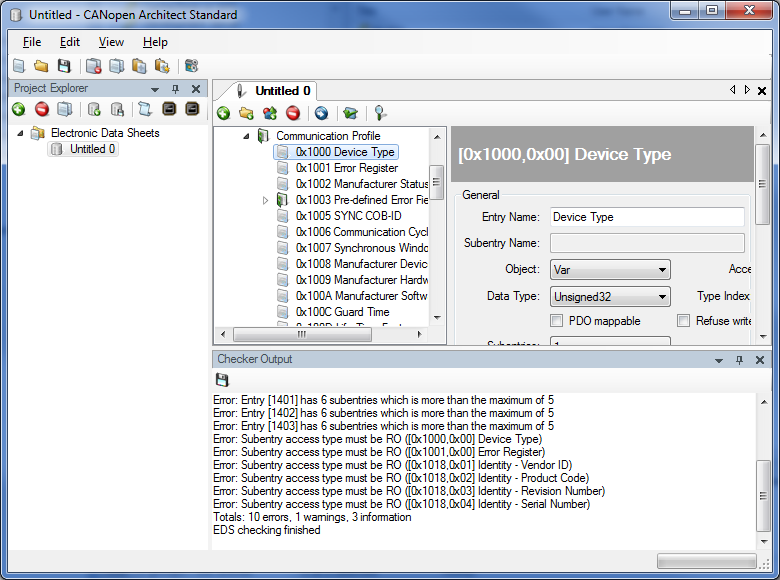Click error line for Entry [1401]
The height and width of the screenshot is (580, 780).
coord(383,400)
